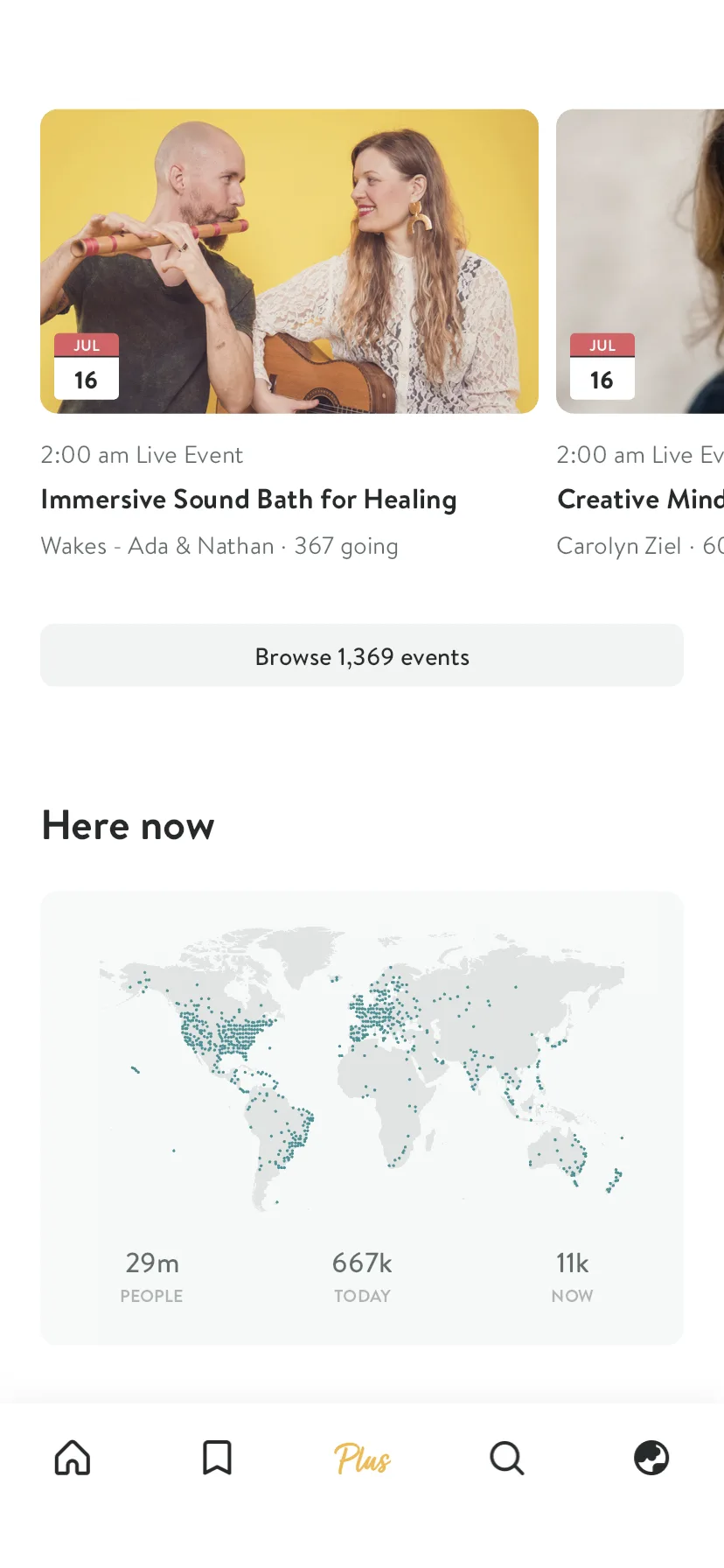This screenshot has width=724, height=1568.
Task: Open Immersive Sound Bath for Healing title
Action: (x=248, y=500)
